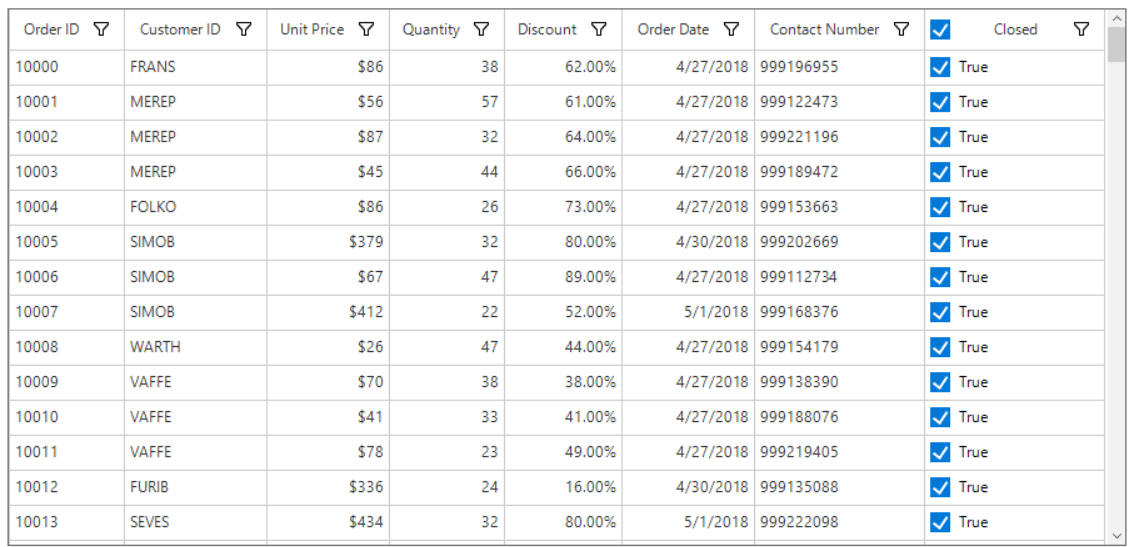Screen dimensions: 1131x547
Task: Open filter for Closed column
Action: click(x=1081, y=29)
